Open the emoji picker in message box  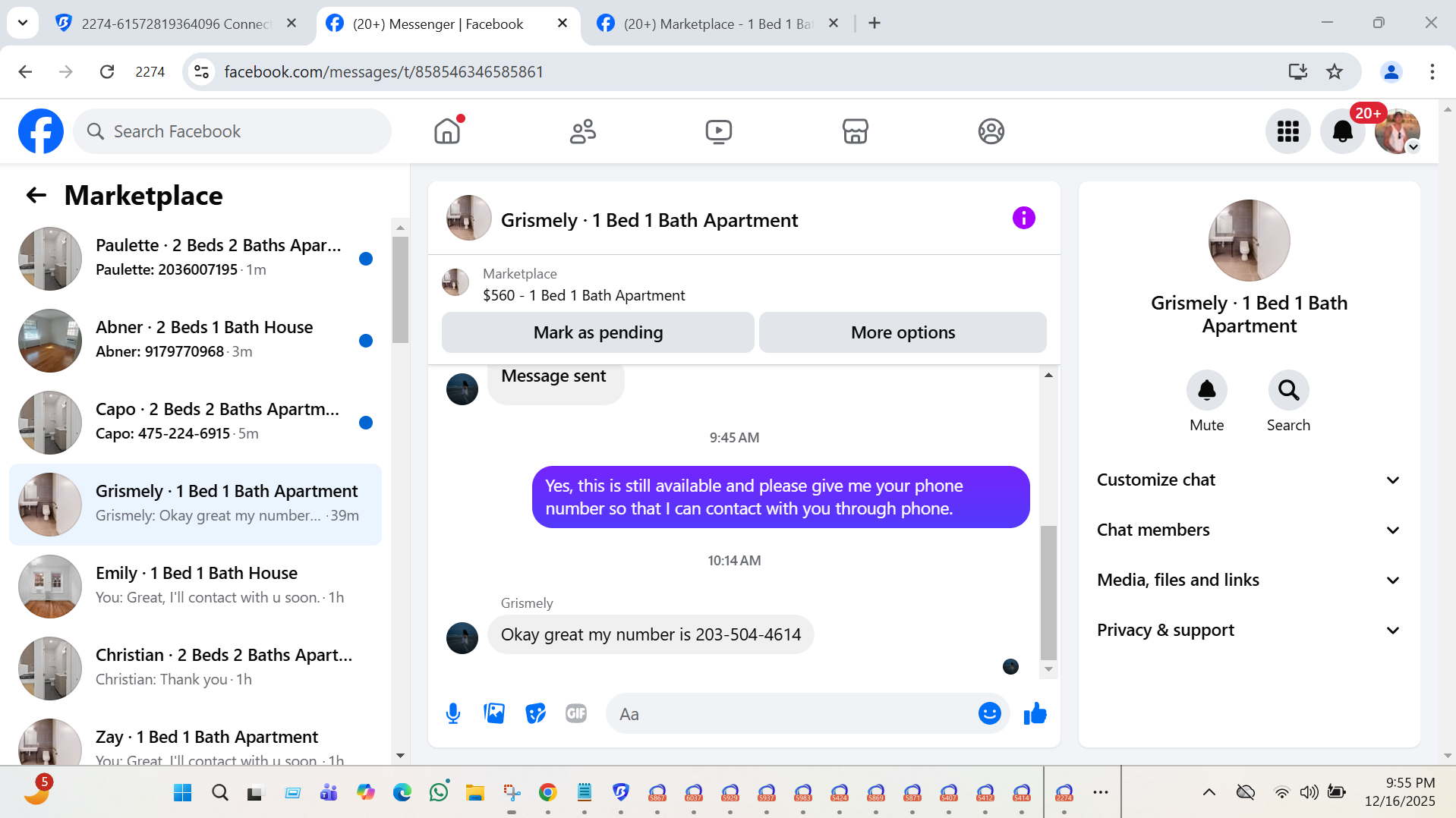(x=989, y=713)
